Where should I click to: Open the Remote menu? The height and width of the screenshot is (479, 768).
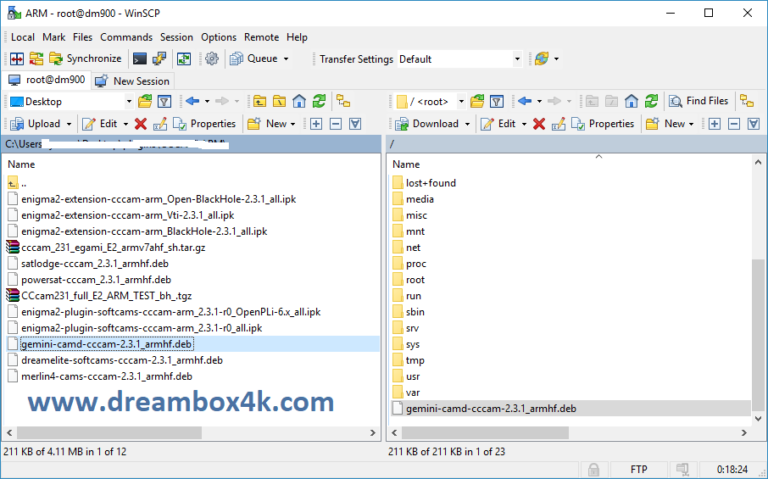tap(262, 37)
